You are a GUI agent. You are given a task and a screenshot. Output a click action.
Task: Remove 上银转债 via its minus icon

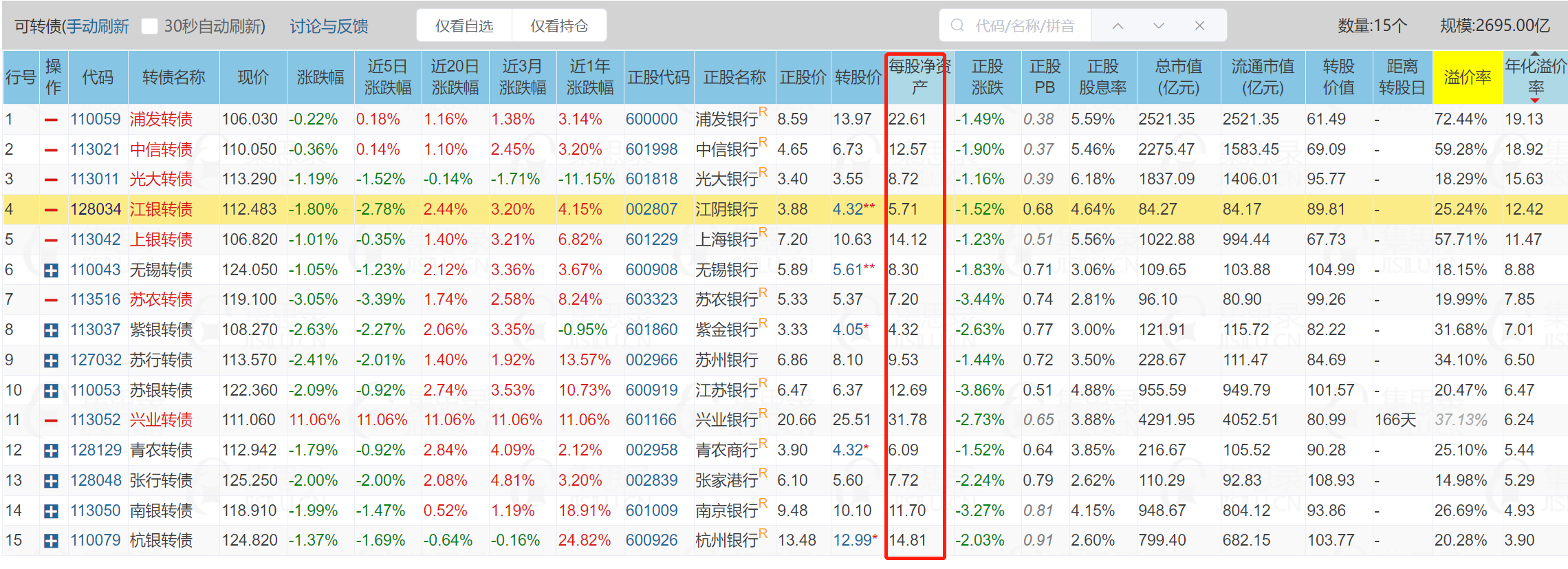click(51, 240)
